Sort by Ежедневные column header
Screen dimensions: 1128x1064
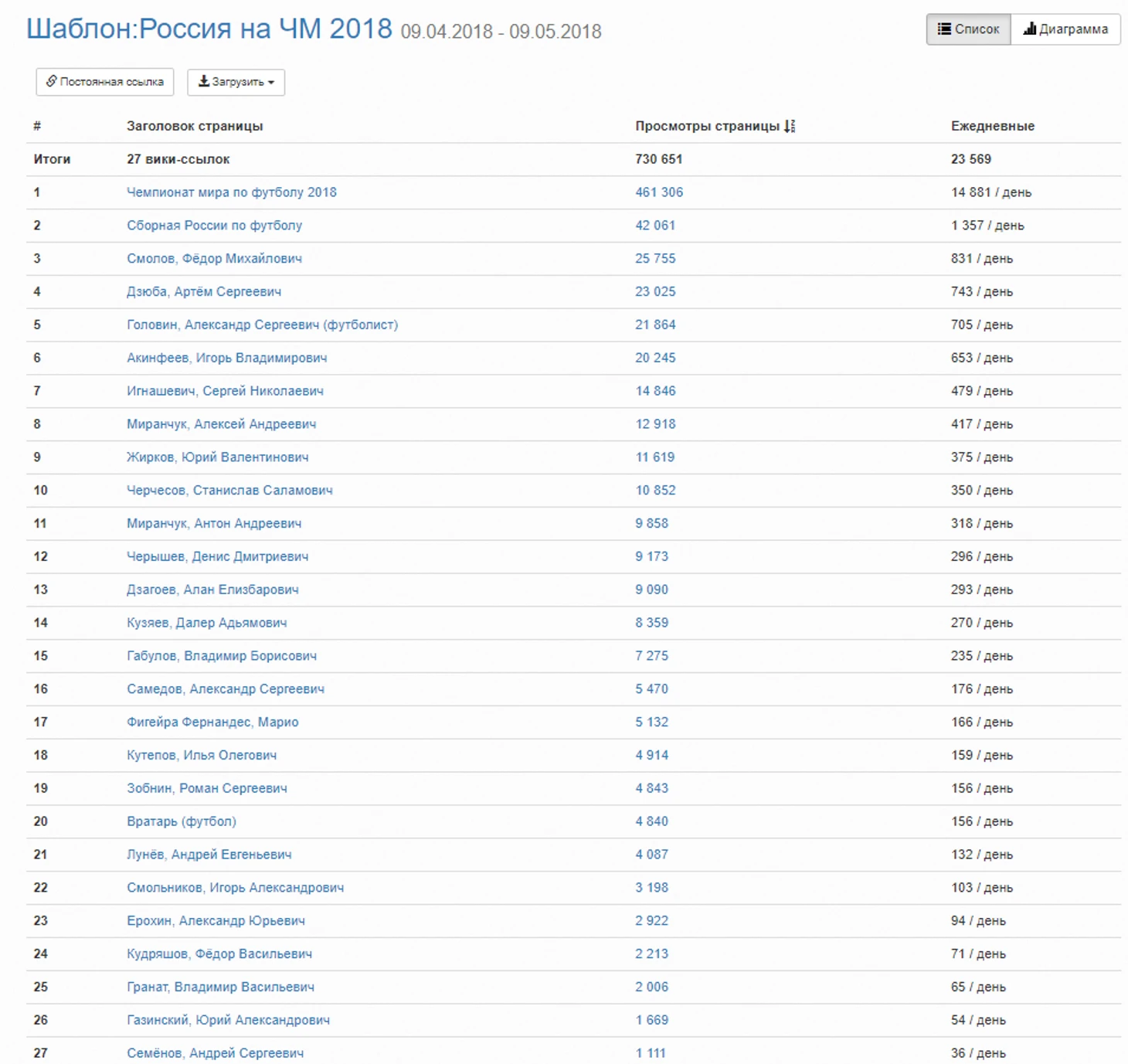pyautogui.click(x=993, y=126)
